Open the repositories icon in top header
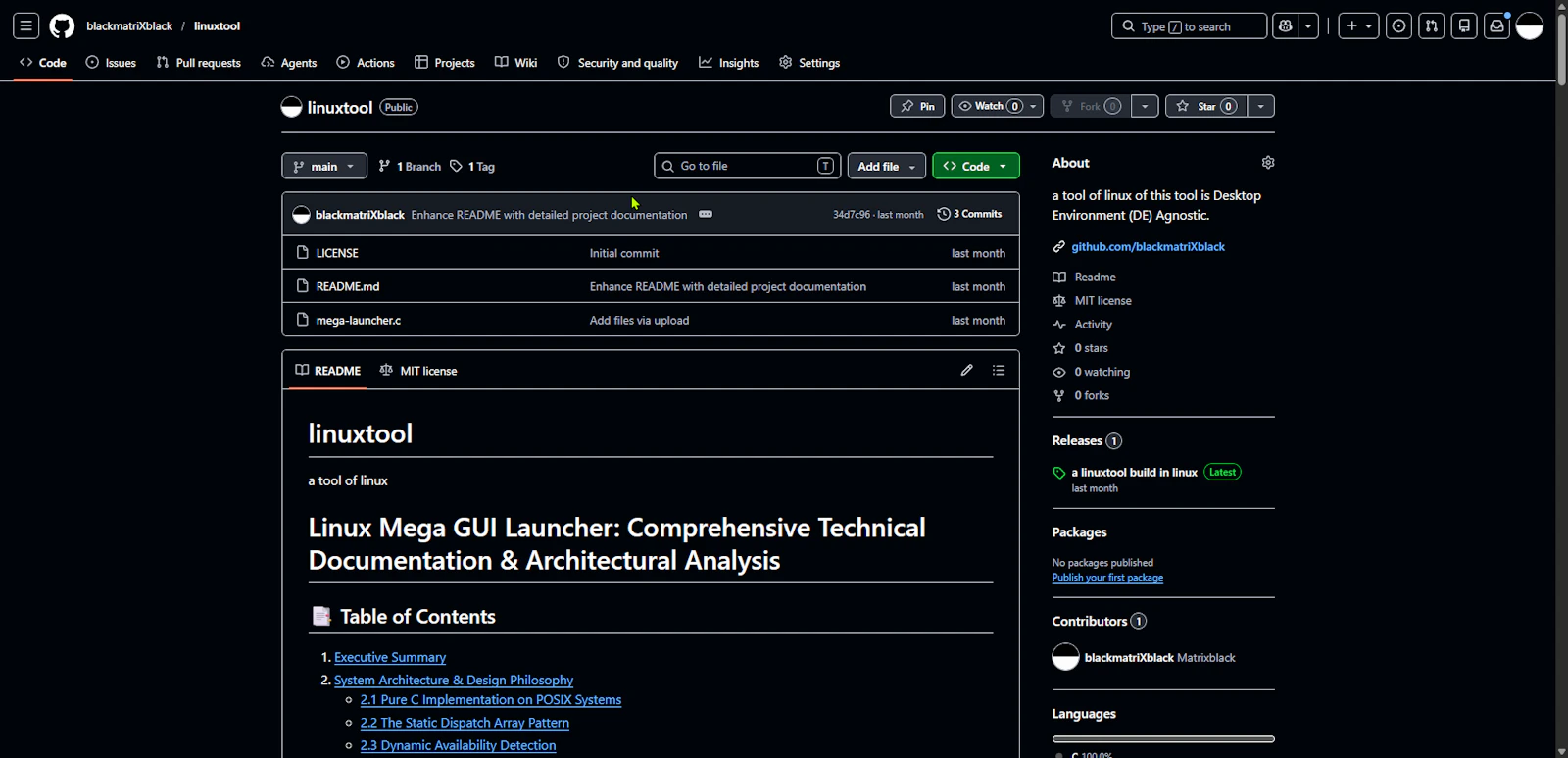 pos(1464,26)
